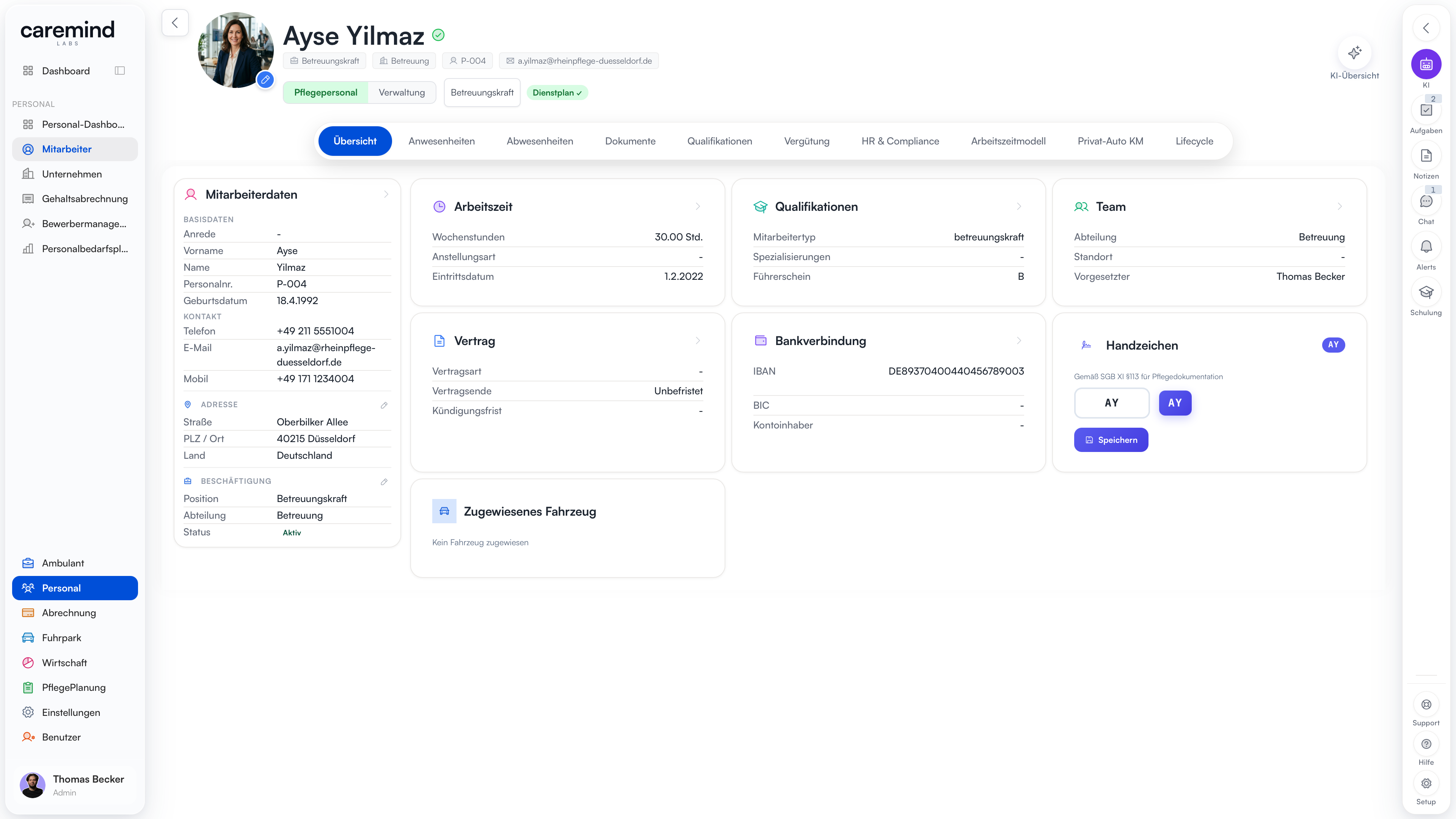Click the Speichern button
This screenshot has width=1456, height=819.
coord(1111,440)
